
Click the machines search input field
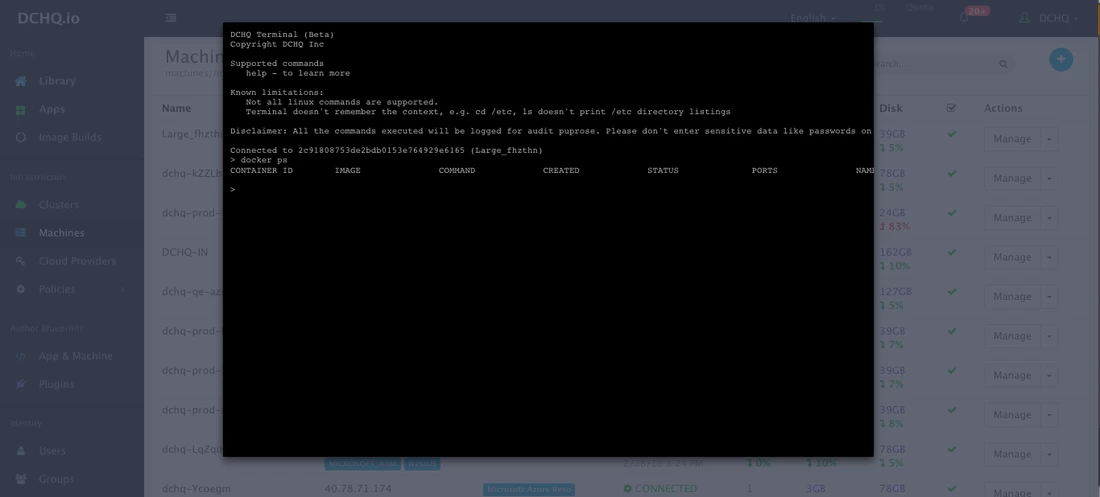pyautogui.click(x=933, y=64)
